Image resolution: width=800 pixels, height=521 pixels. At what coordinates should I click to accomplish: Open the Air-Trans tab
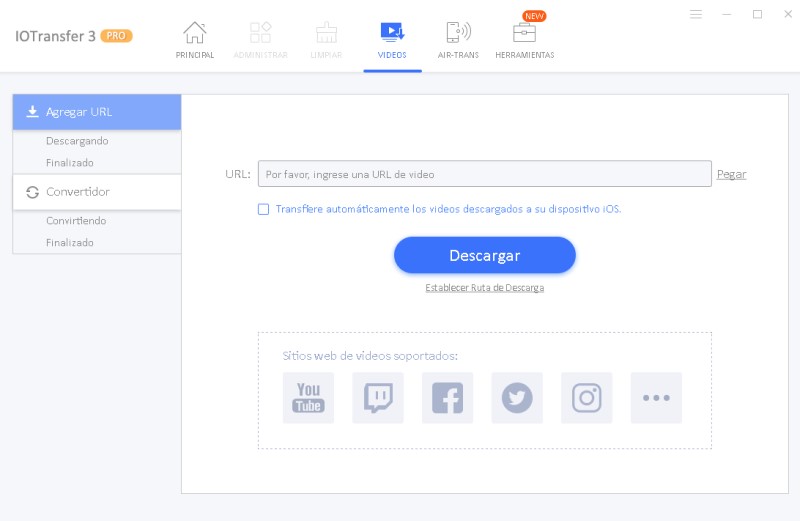tap(458, 40)
